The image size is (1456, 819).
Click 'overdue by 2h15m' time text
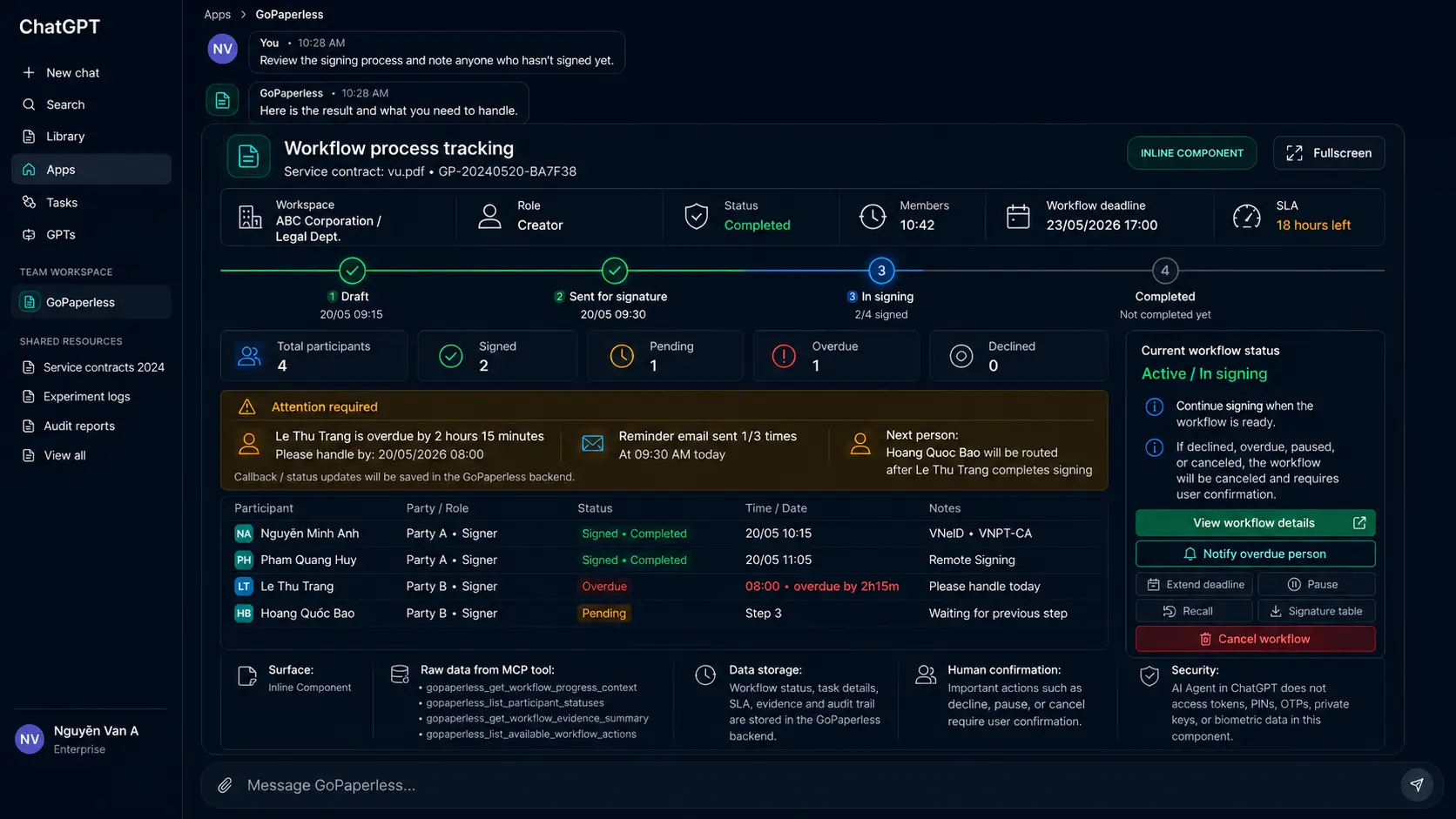tap(846, 587)
